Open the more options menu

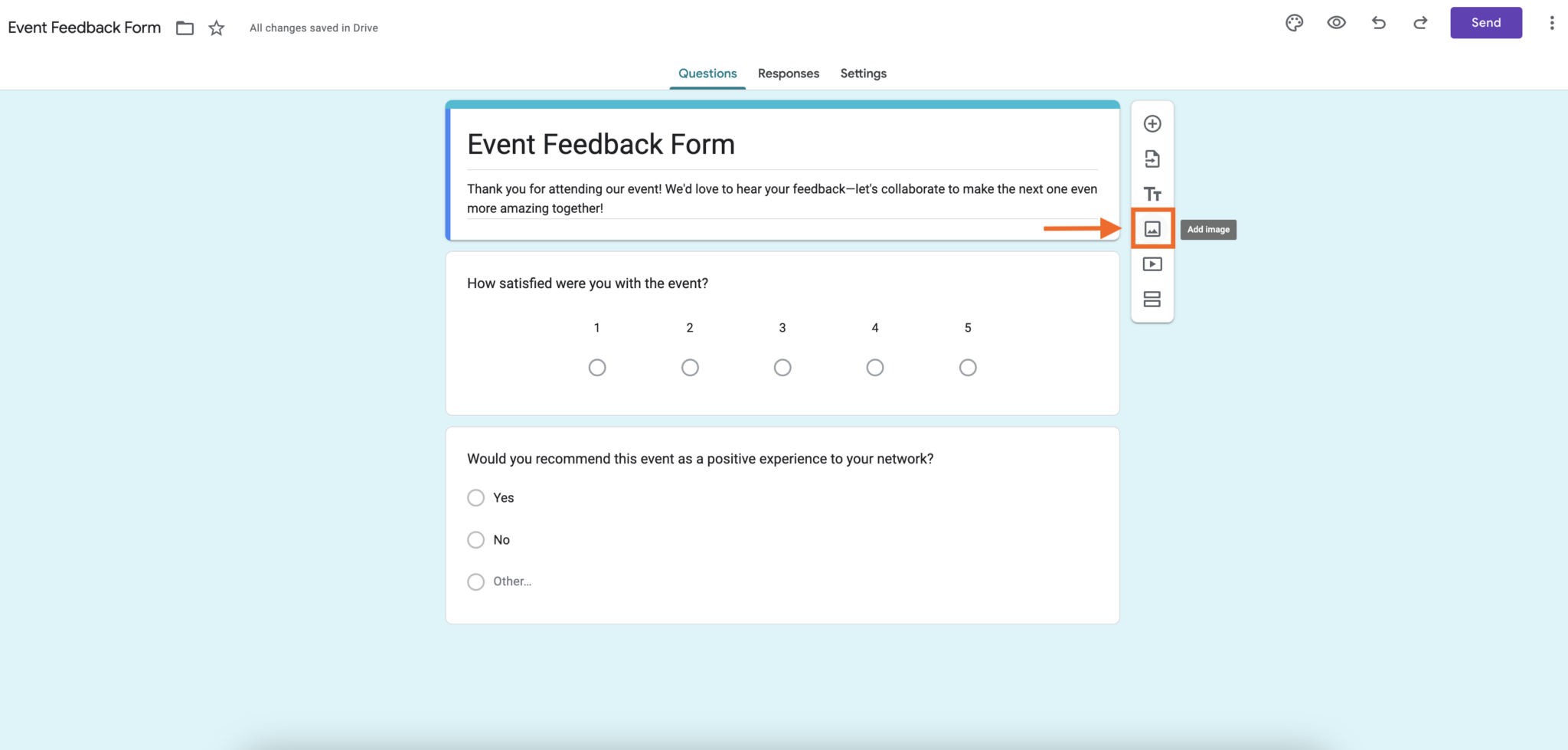(x=1553, y=23)
